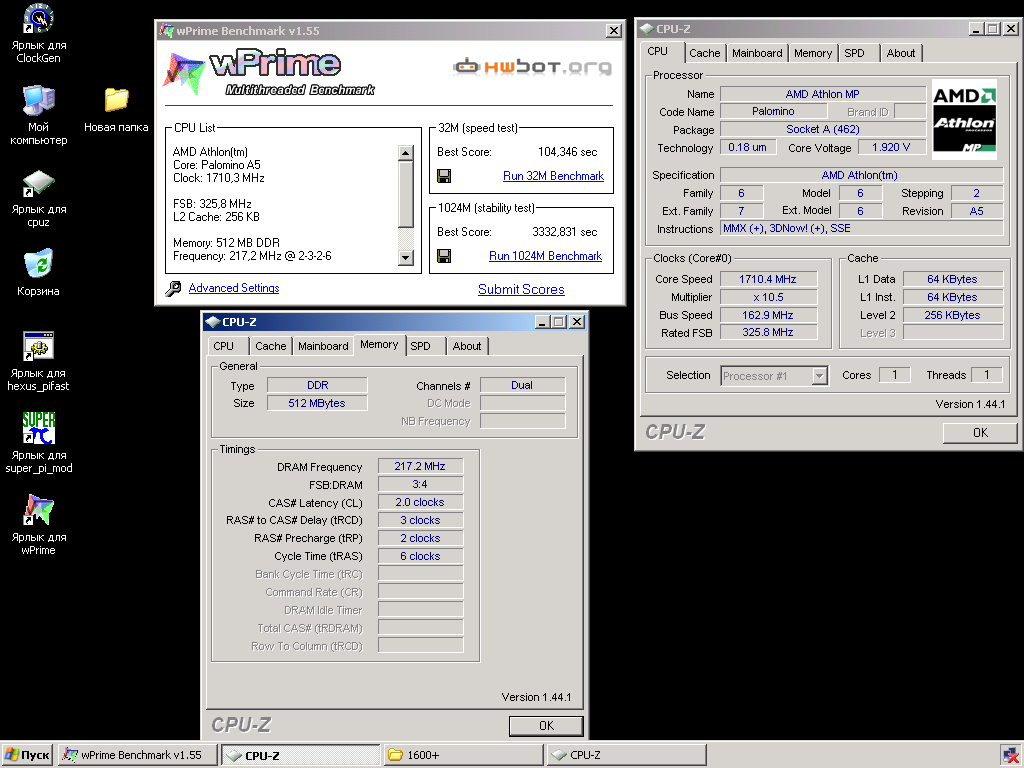Screen dimensions: 1024x768
Task: Switch to Cache tab in right CPU-Z window
Action: (705, 53)
